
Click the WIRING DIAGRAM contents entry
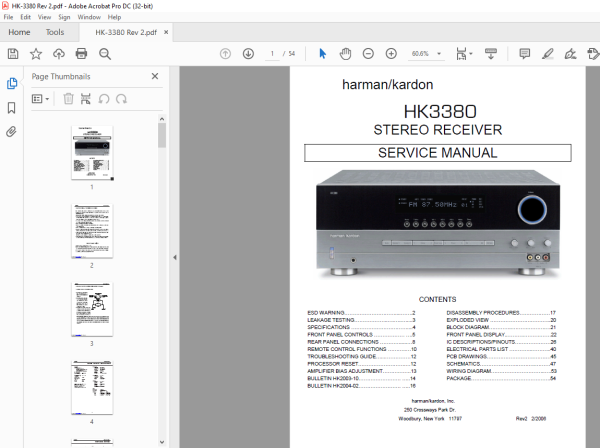coord(501,371)
